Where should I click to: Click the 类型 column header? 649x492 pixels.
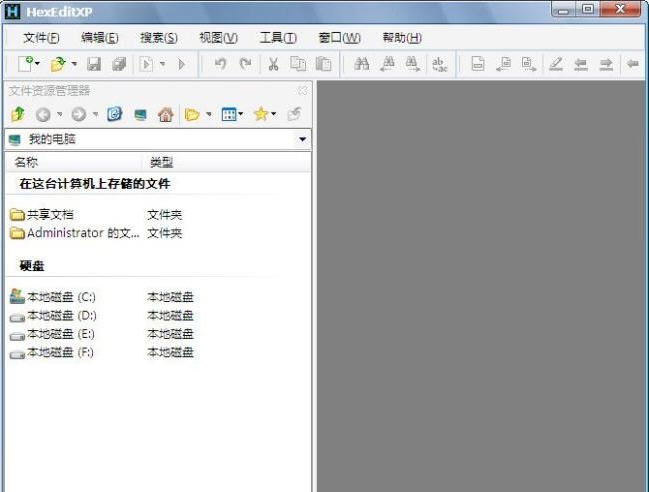pos(161,161)
